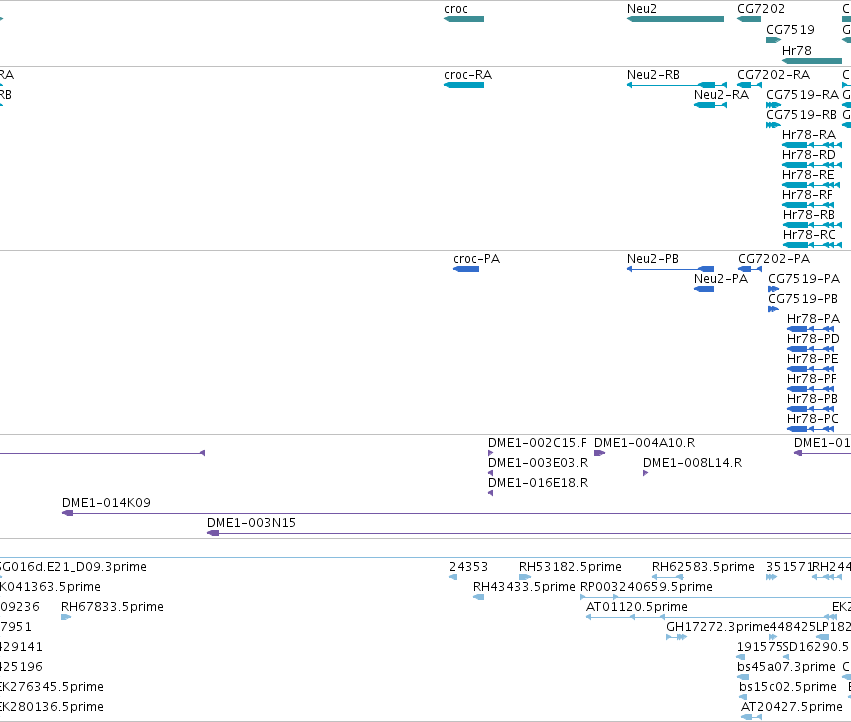The height and width of the screenshot is (722, 851).
Task: Open the DME1-008L14.R clone label
Action: 693,463
